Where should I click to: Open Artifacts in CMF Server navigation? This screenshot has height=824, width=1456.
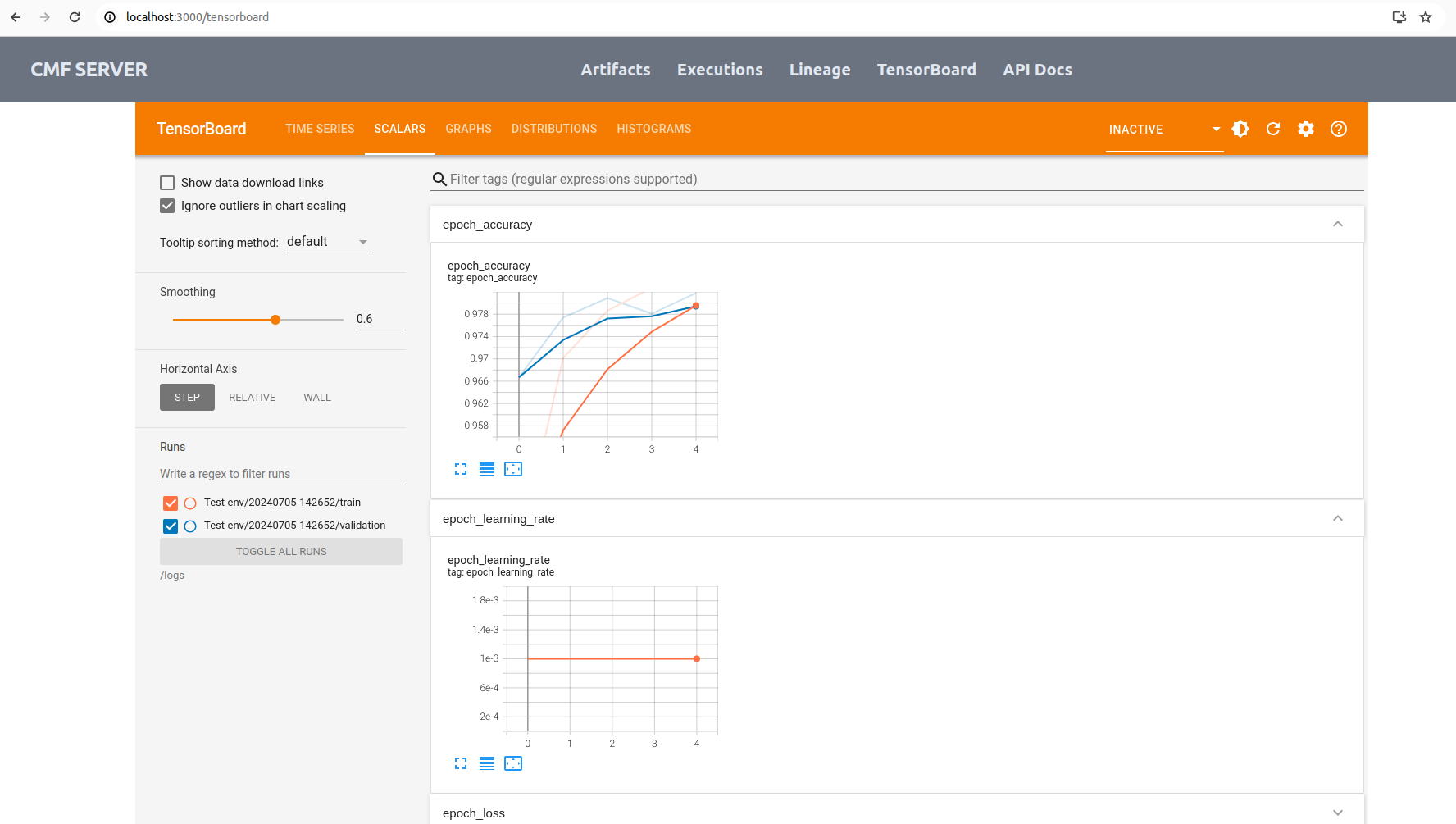pyautogui.click(x=616, y=70)
